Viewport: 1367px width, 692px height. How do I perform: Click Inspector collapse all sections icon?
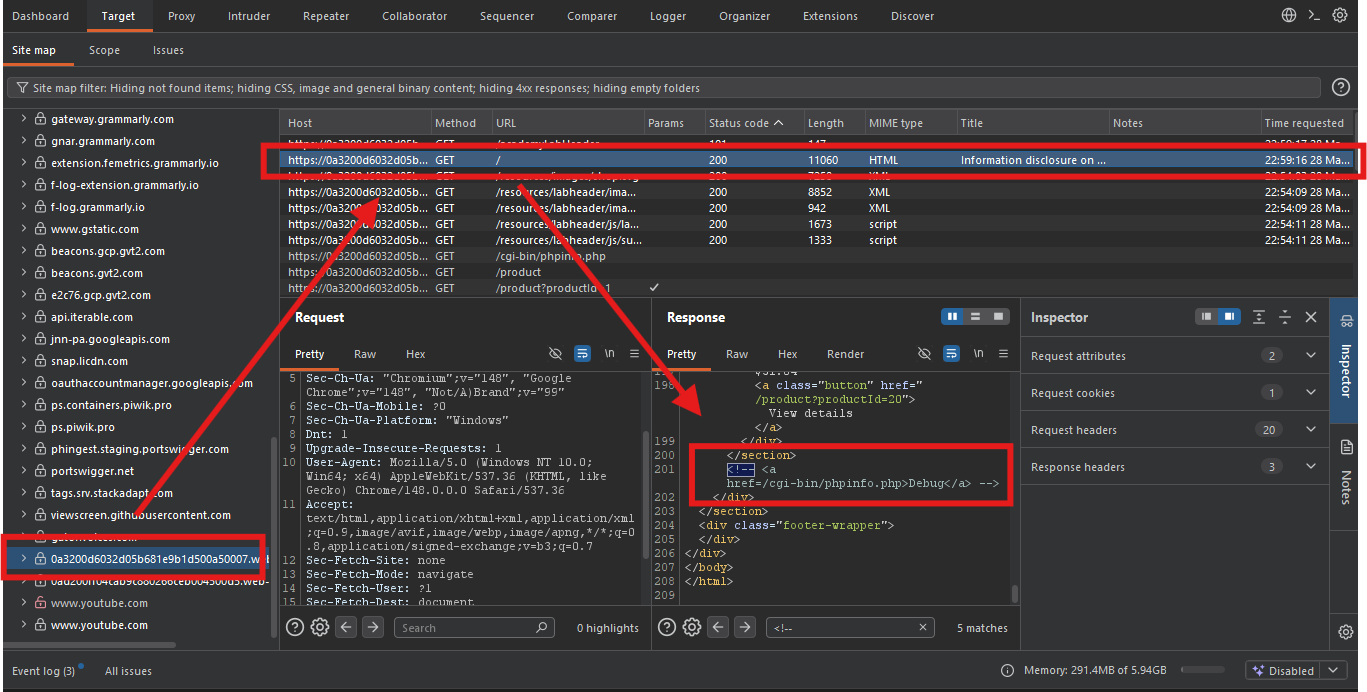[x=1285, y=317]
